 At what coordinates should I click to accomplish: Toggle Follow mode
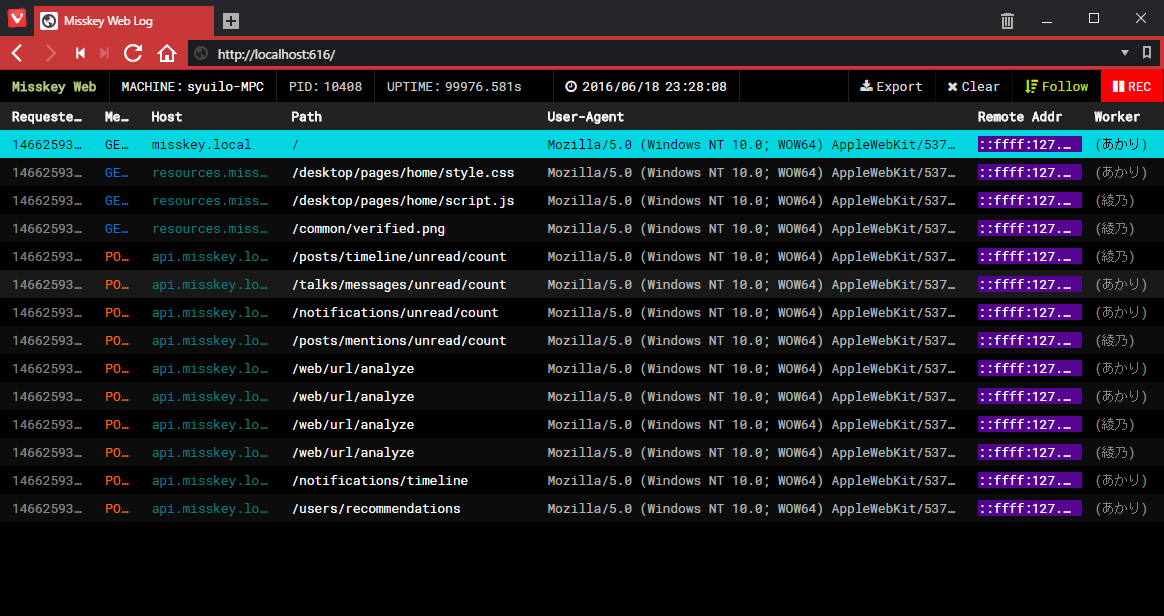pos(1056,87)
